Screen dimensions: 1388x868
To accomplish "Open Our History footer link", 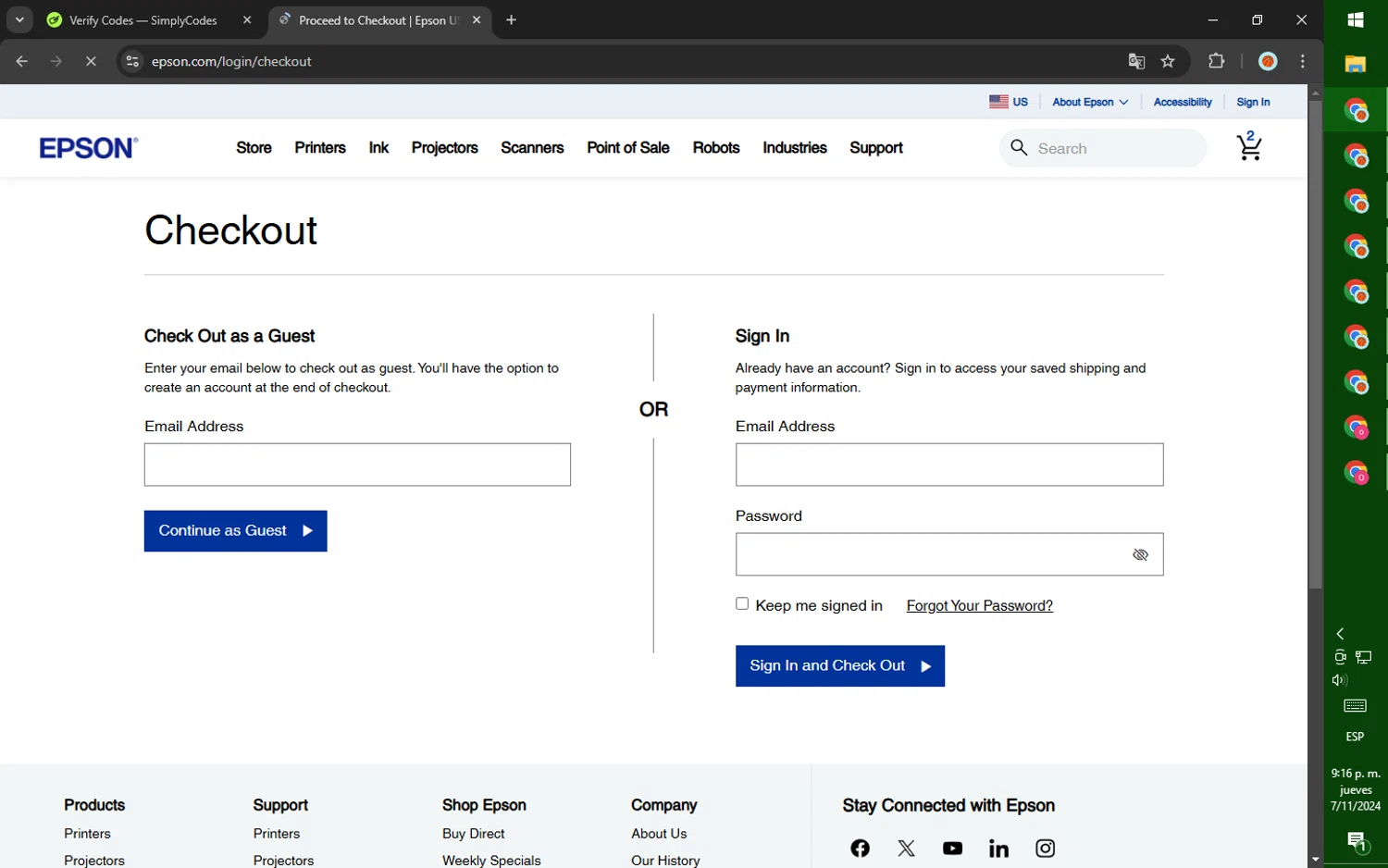I will tap(665, 860).
